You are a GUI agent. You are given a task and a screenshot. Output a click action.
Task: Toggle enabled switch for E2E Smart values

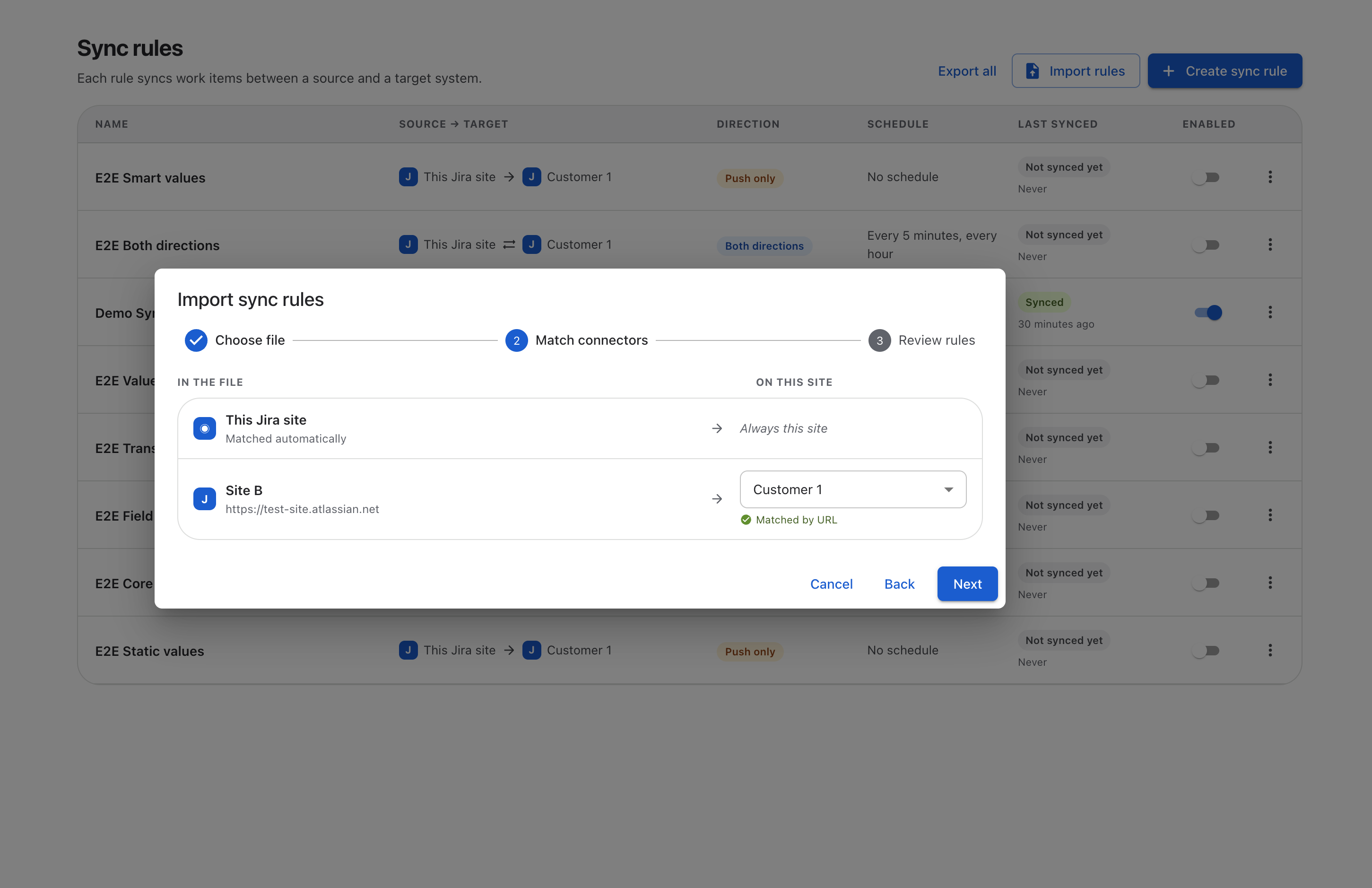1207,177
